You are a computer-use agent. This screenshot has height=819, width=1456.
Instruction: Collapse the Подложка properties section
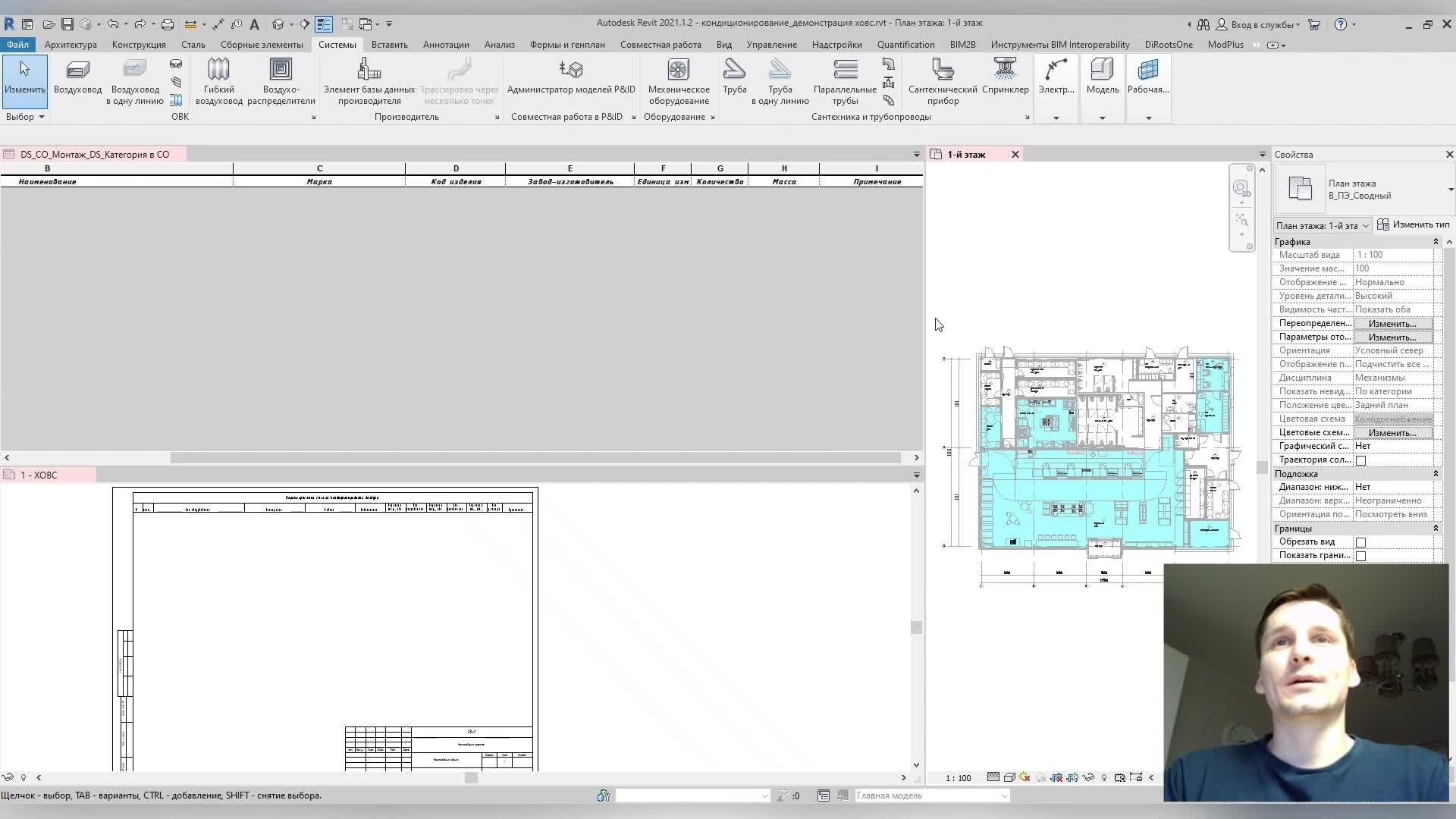tap(1435, 474)
